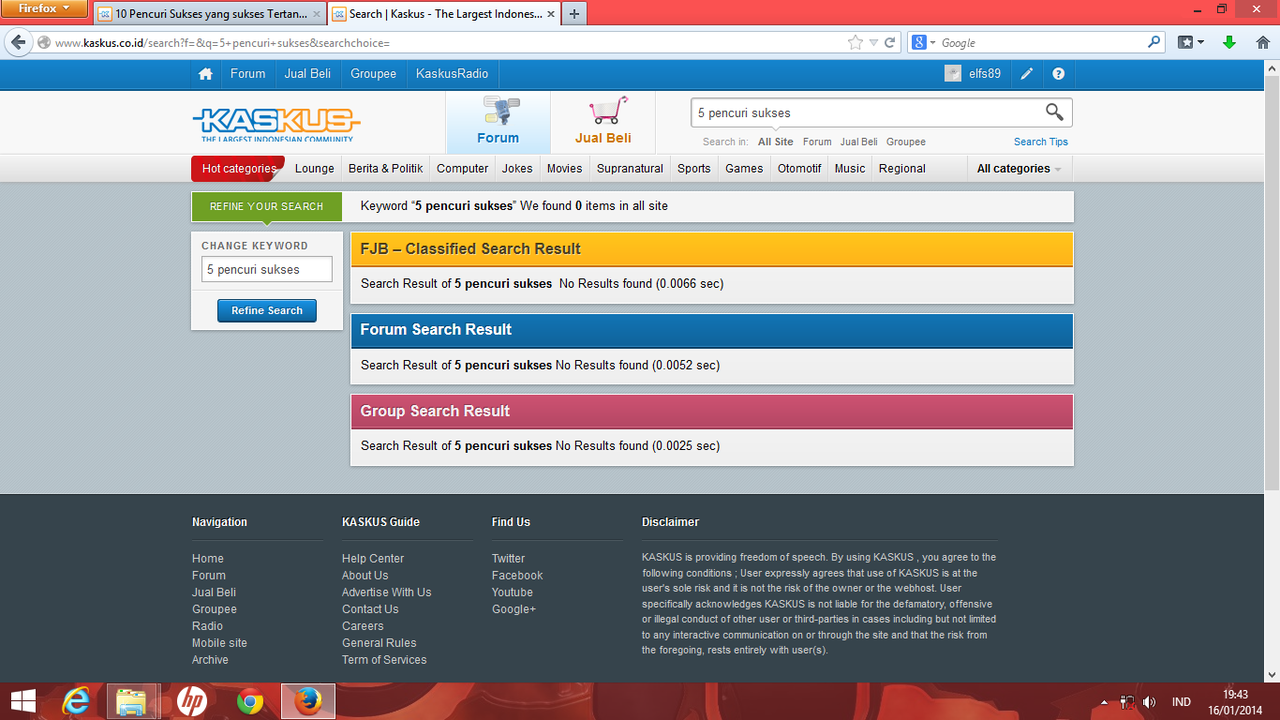Open the Search Tips link

click(x=1041, y=142)
